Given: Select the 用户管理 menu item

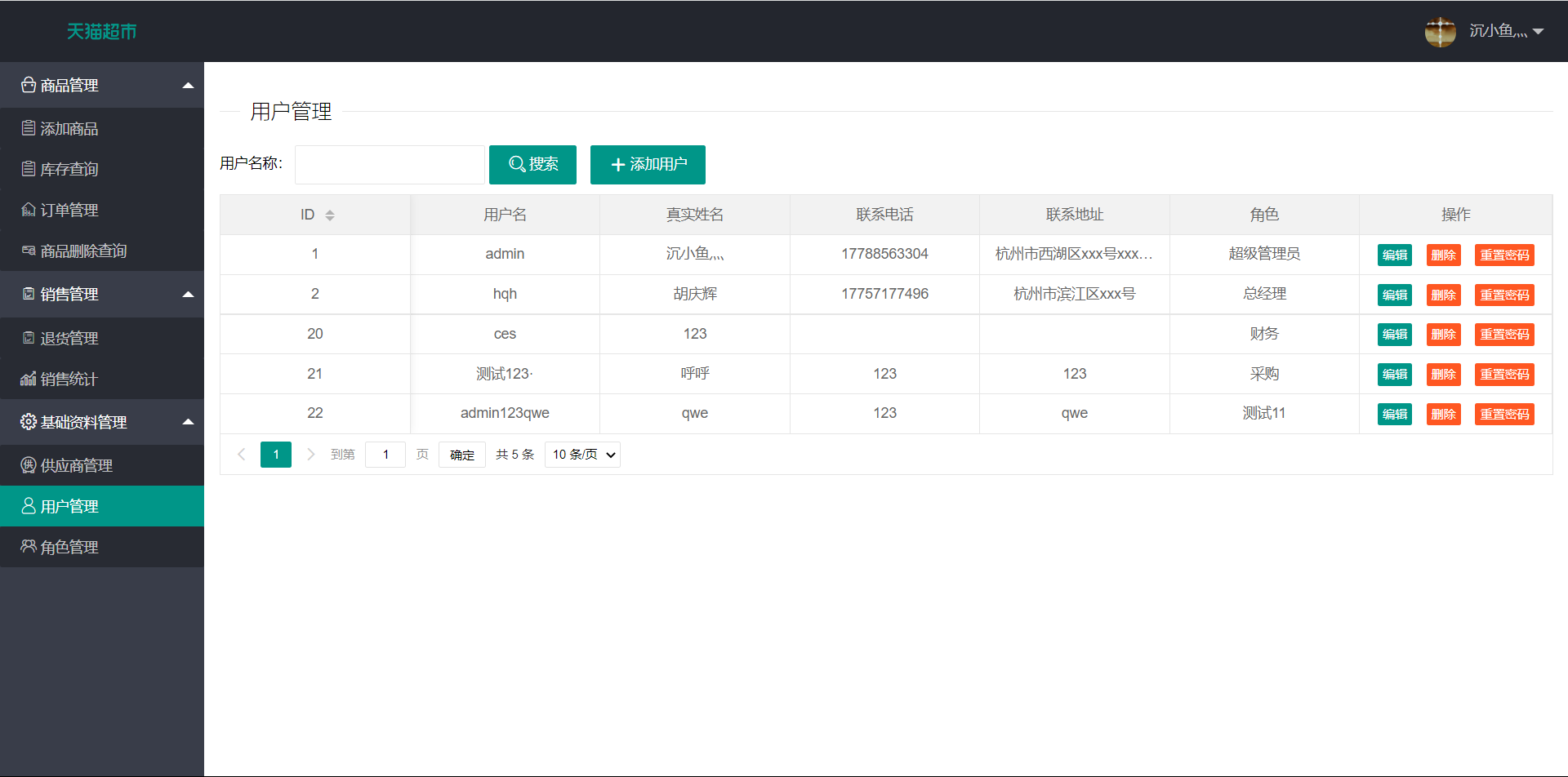Looking at the screenshot, I should pos(69,506).
